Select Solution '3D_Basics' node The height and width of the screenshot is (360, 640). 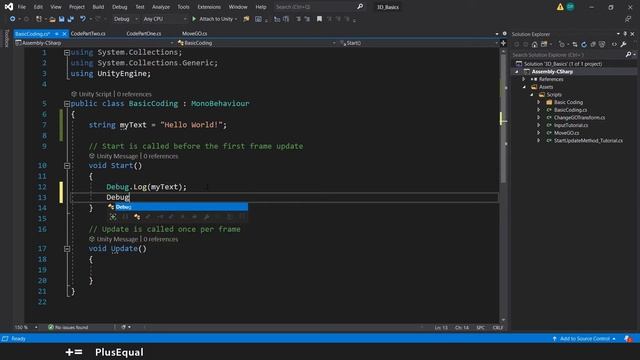pyautogui.click(x=562, y=64)
